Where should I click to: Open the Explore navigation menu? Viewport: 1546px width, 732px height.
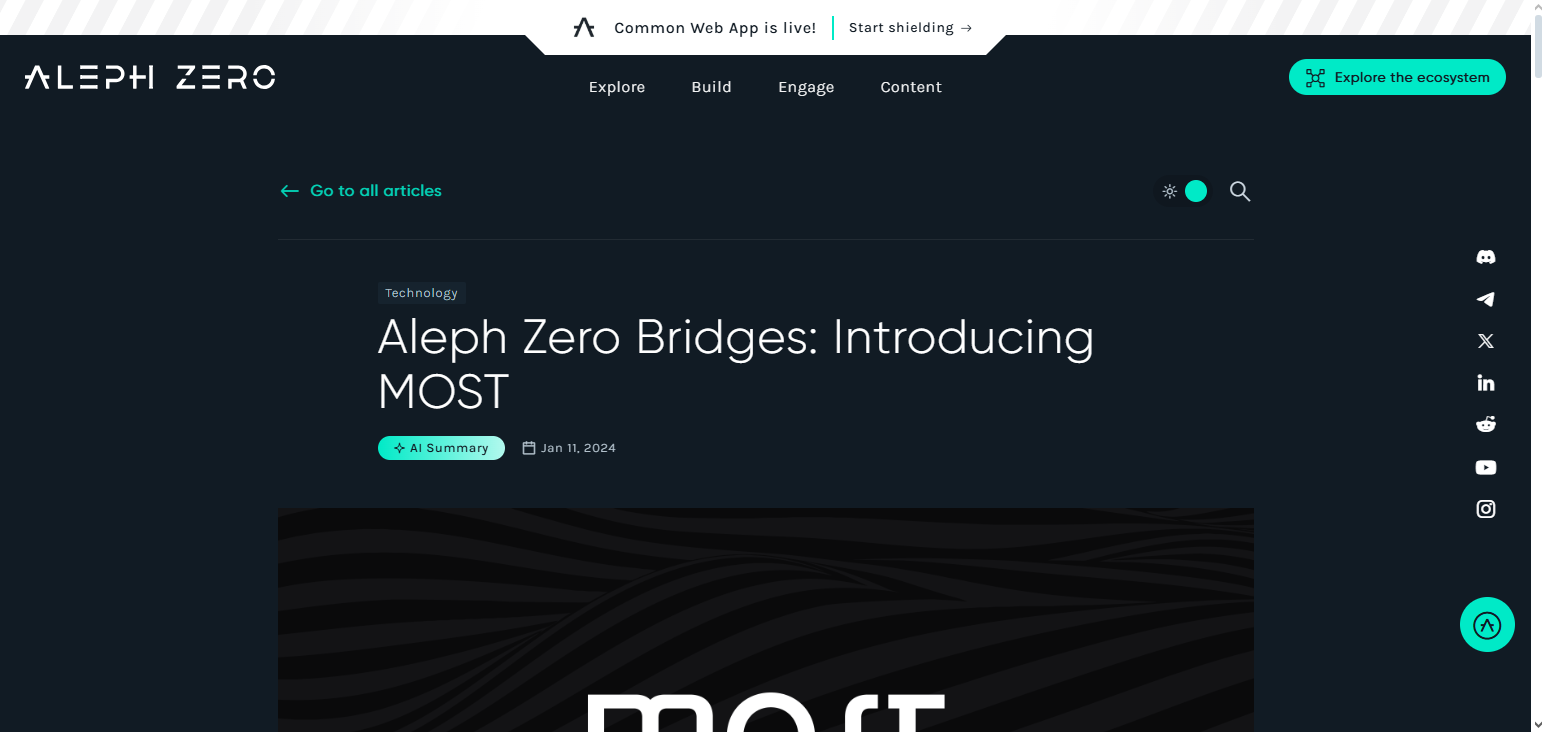(617, 87)
